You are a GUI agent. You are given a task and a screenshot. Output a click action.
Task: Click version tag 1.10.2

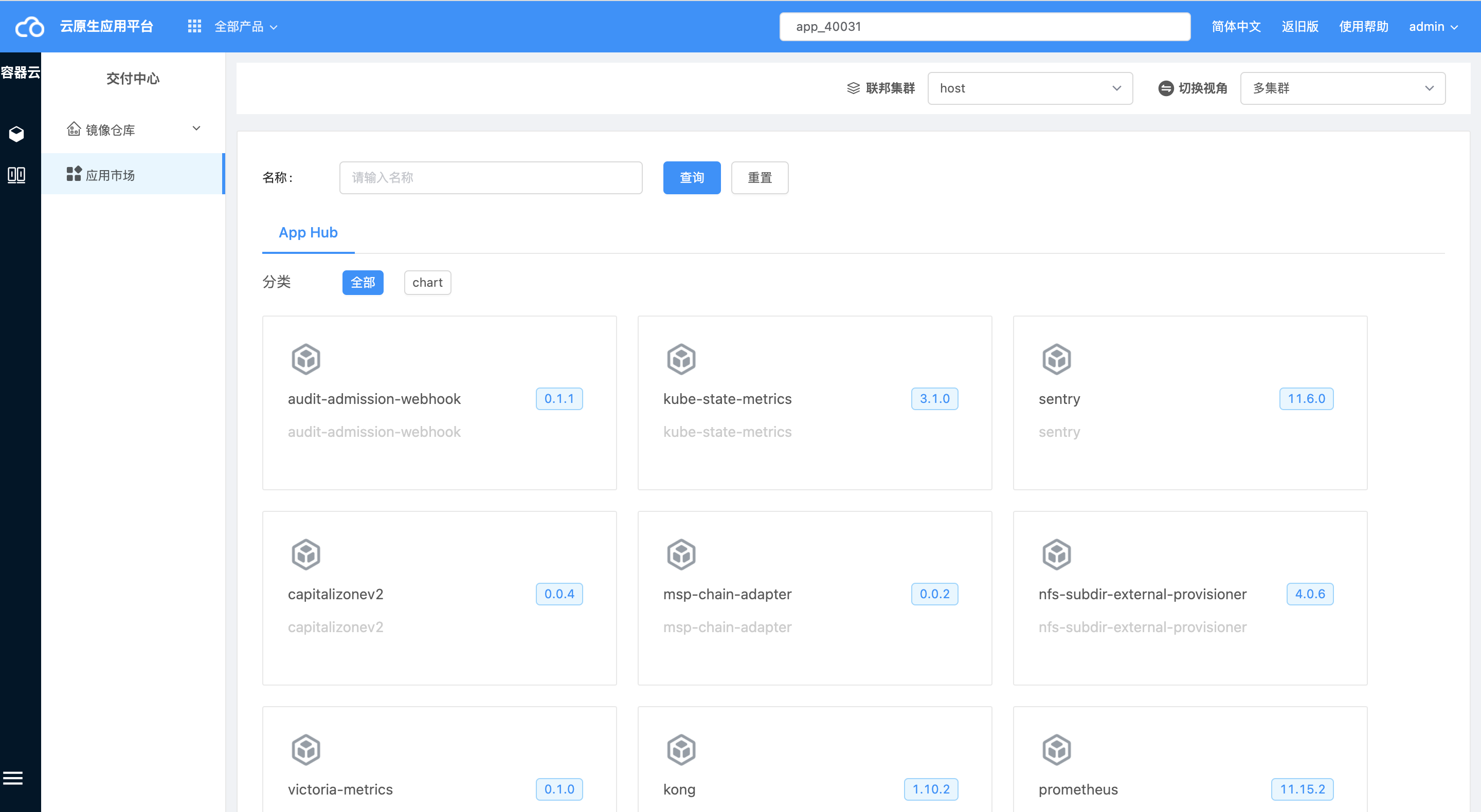[x=931, y=789]
